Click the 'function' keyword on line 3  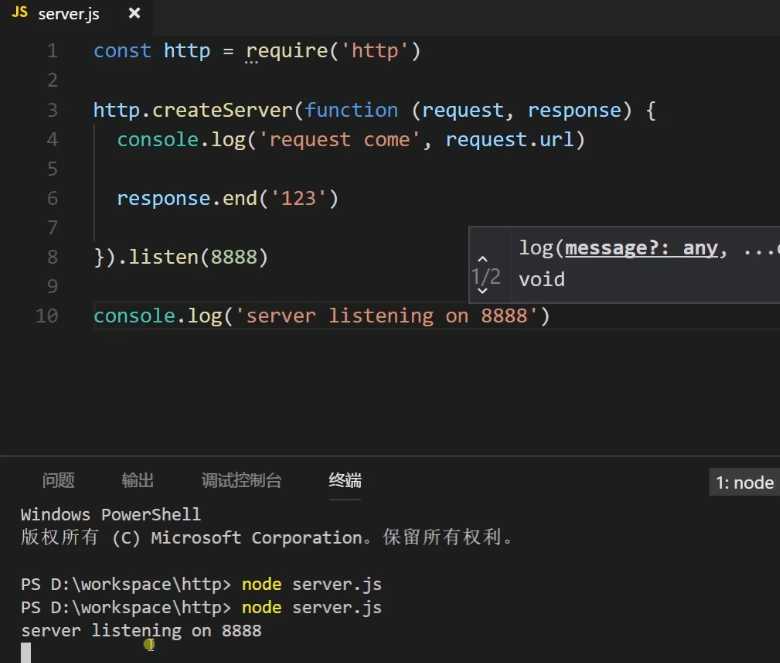pyautogui.click(x=351, y=110)
